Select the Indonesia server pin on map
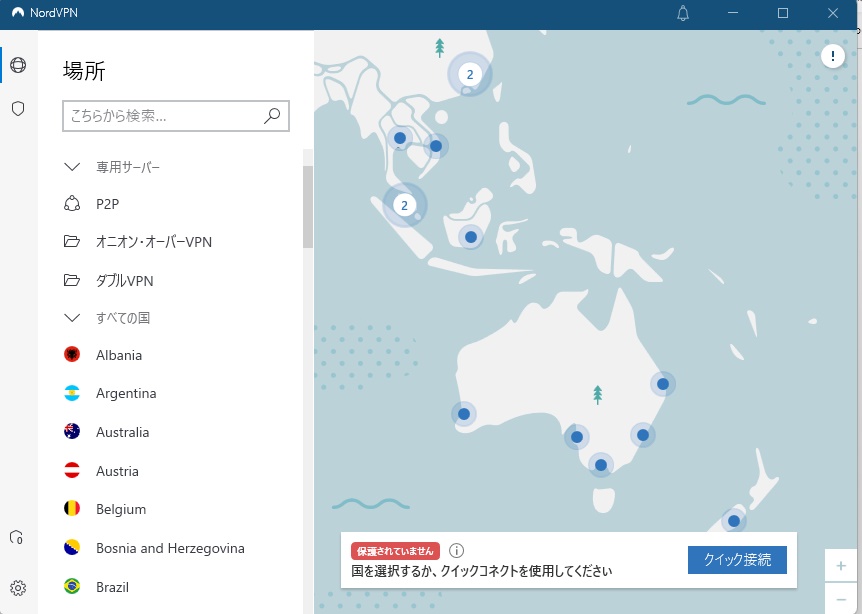The height and width of the screenshot is (614, 862). pos(471,237)
